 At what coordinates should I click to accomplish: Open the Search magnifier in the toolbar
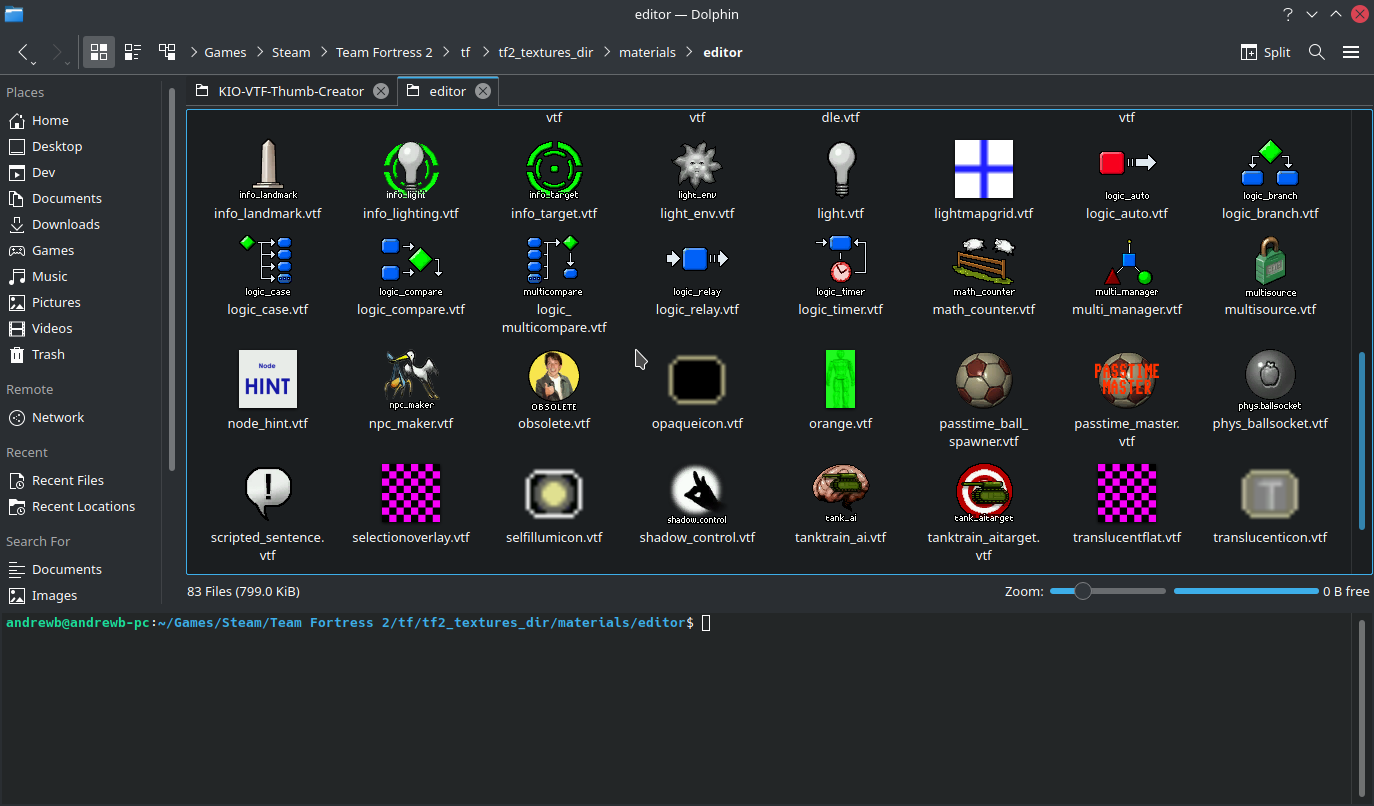tap(1317, 52)
